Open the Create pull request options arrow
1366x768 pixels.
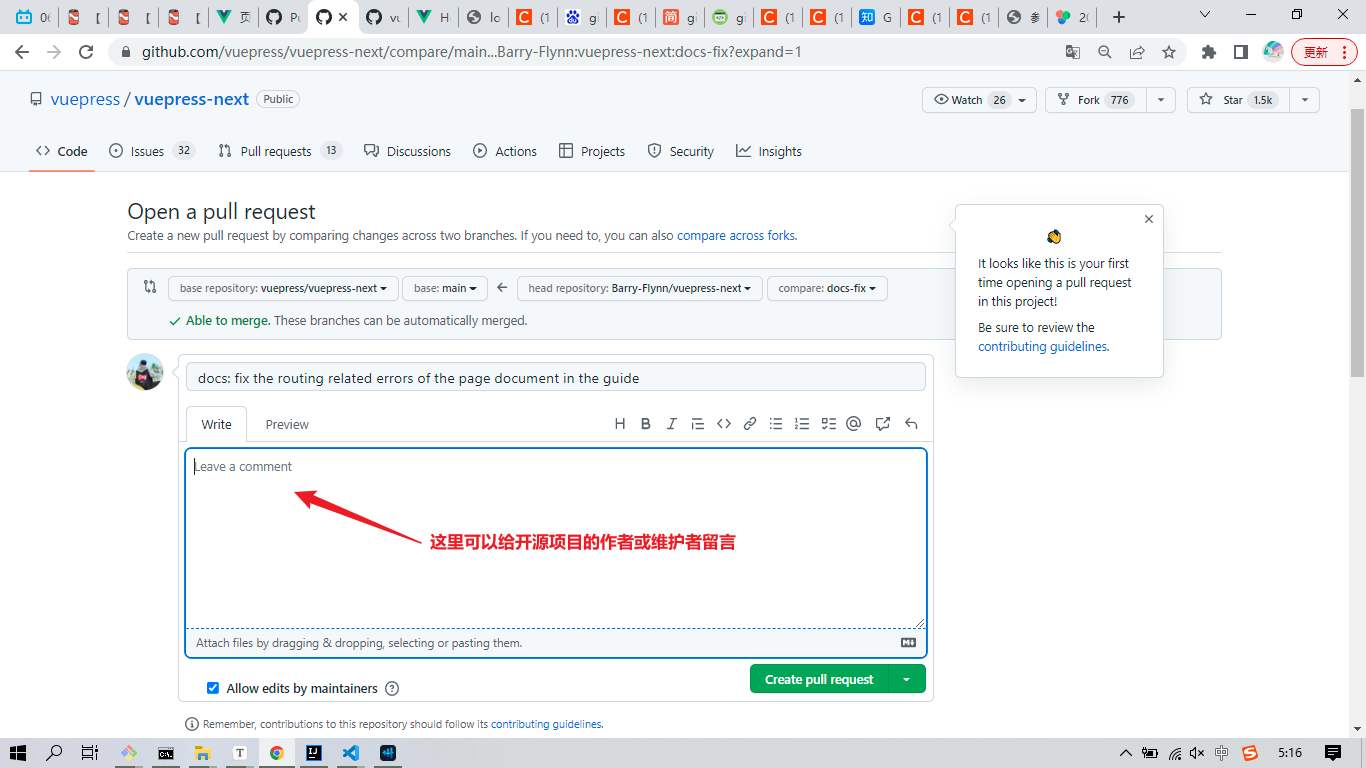(x=907, y=679)
